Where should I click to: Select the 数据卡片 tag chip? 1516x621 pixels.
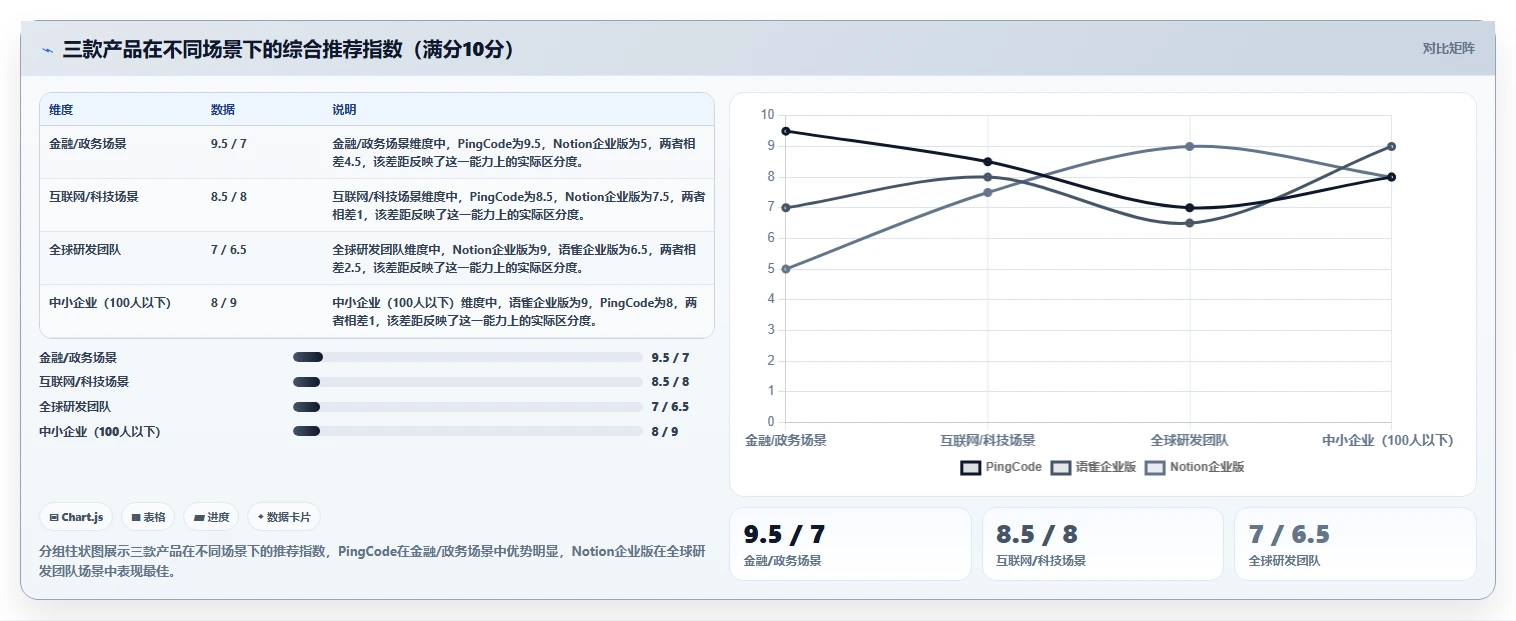[x=284, y=517]
